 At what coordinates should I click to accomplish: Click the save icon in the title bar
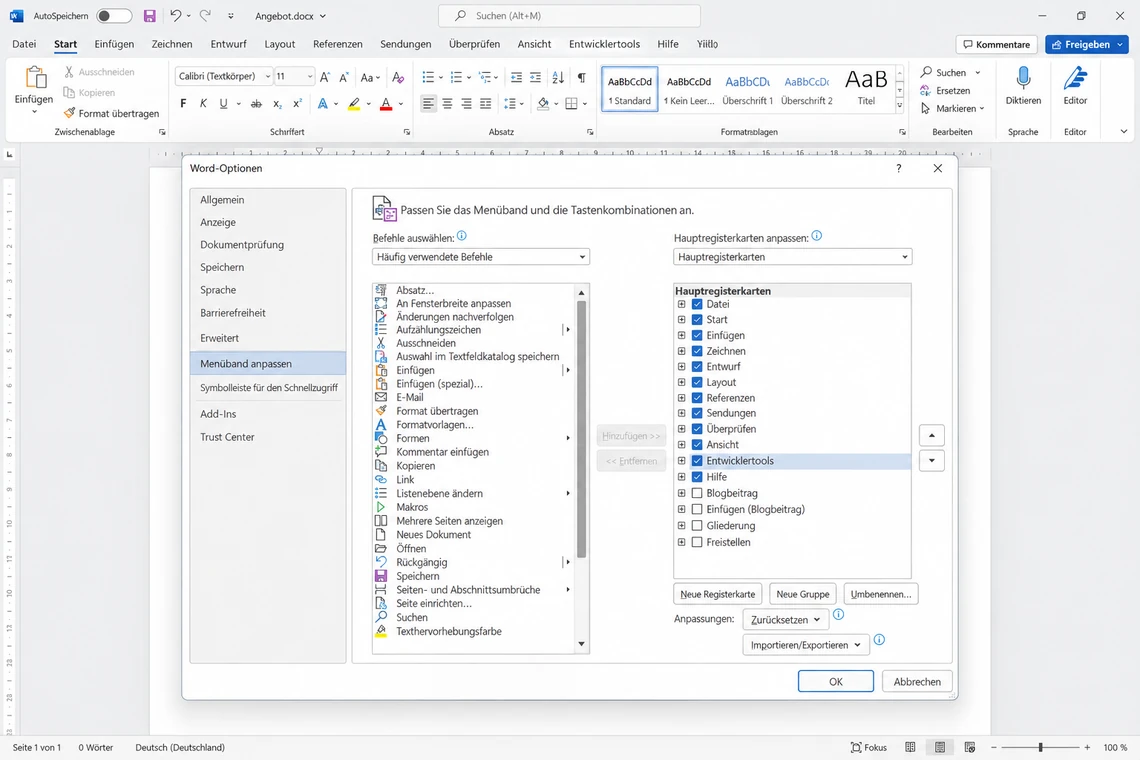(x=149, y=15)
